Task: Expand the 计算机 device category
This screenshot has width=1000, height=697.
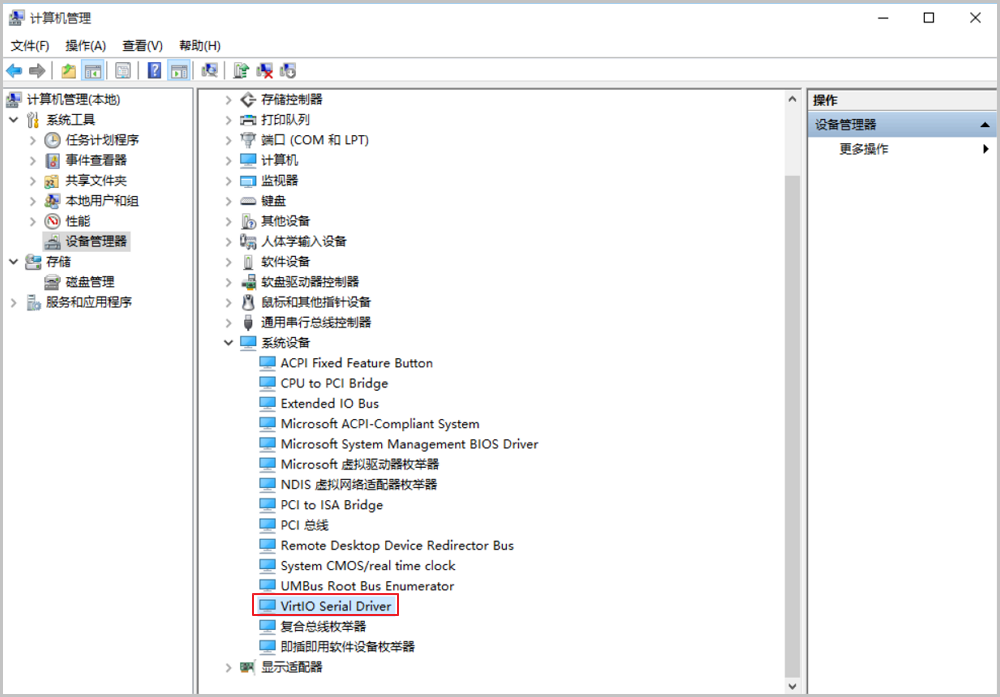Action: tap(228, 161)
